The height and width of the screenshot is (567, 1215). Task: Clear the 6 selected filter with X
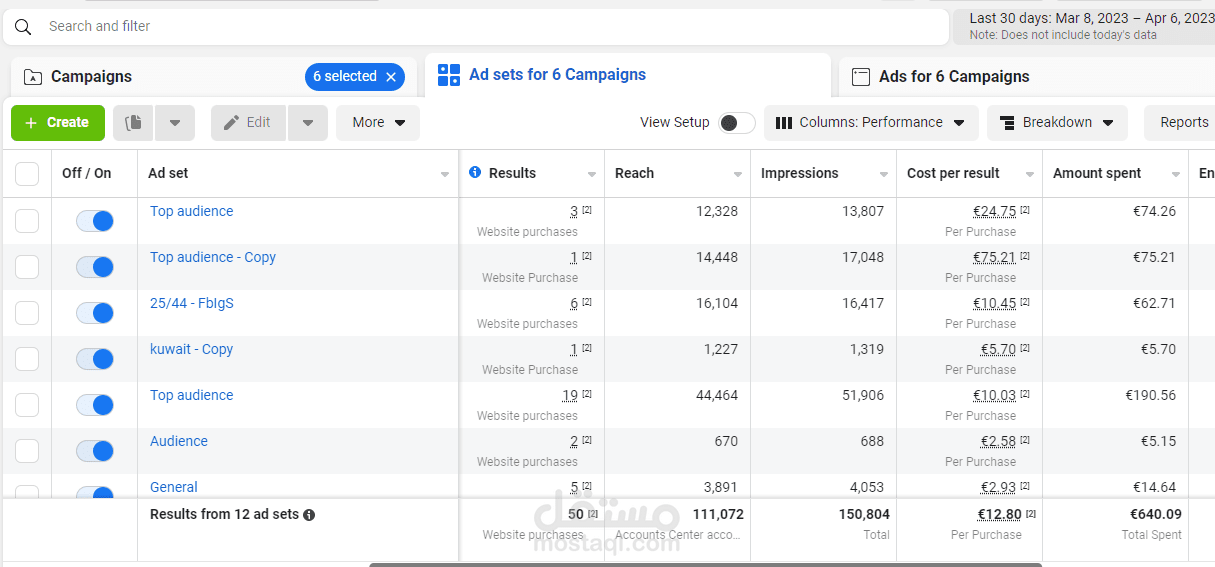pyautogui.click(x=391, y=77)
